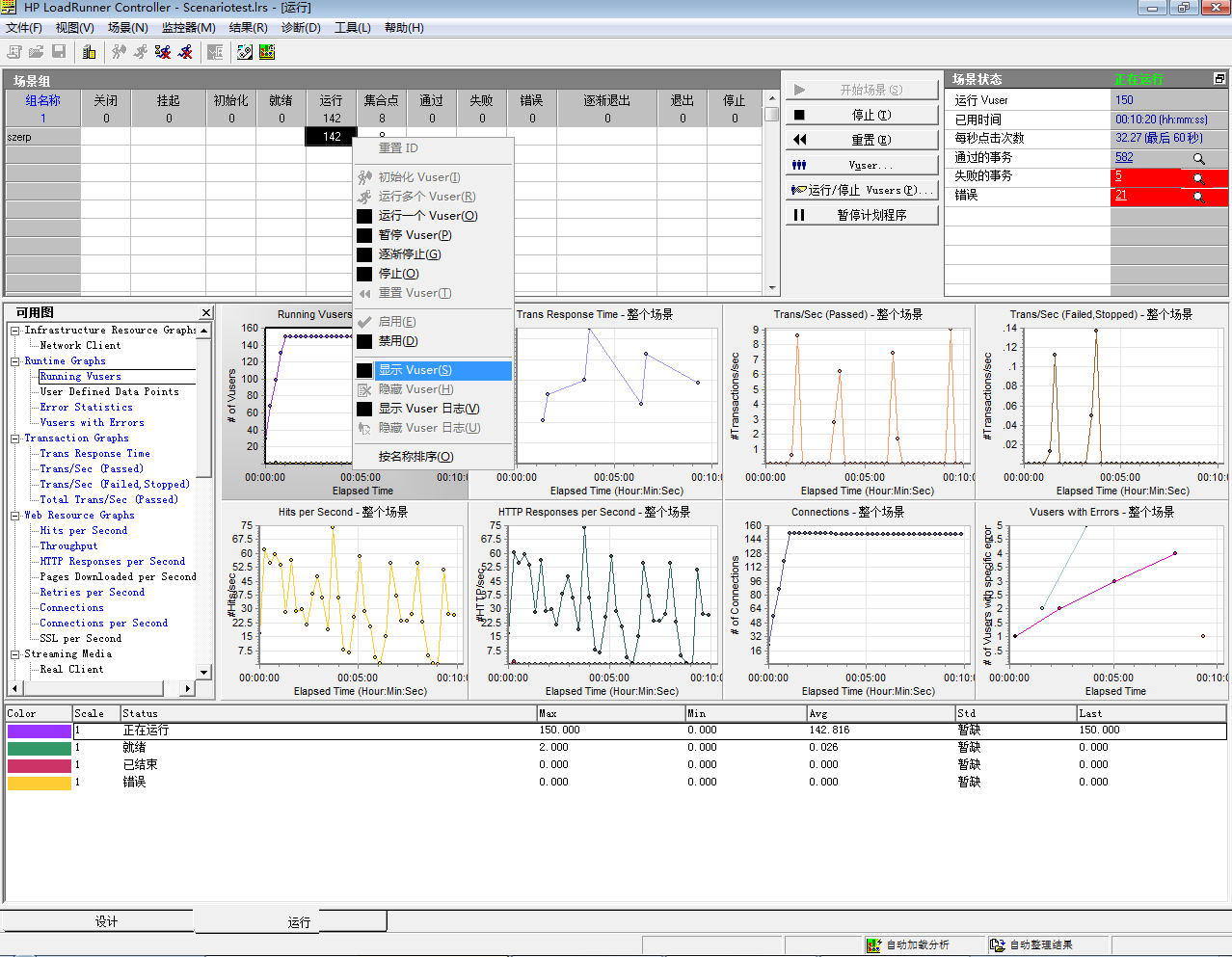Viewport: 1232px width, 957px height.
Task: Open the 5 failed transactions link
Action: pyautogui.click(x=1118, y=176)
